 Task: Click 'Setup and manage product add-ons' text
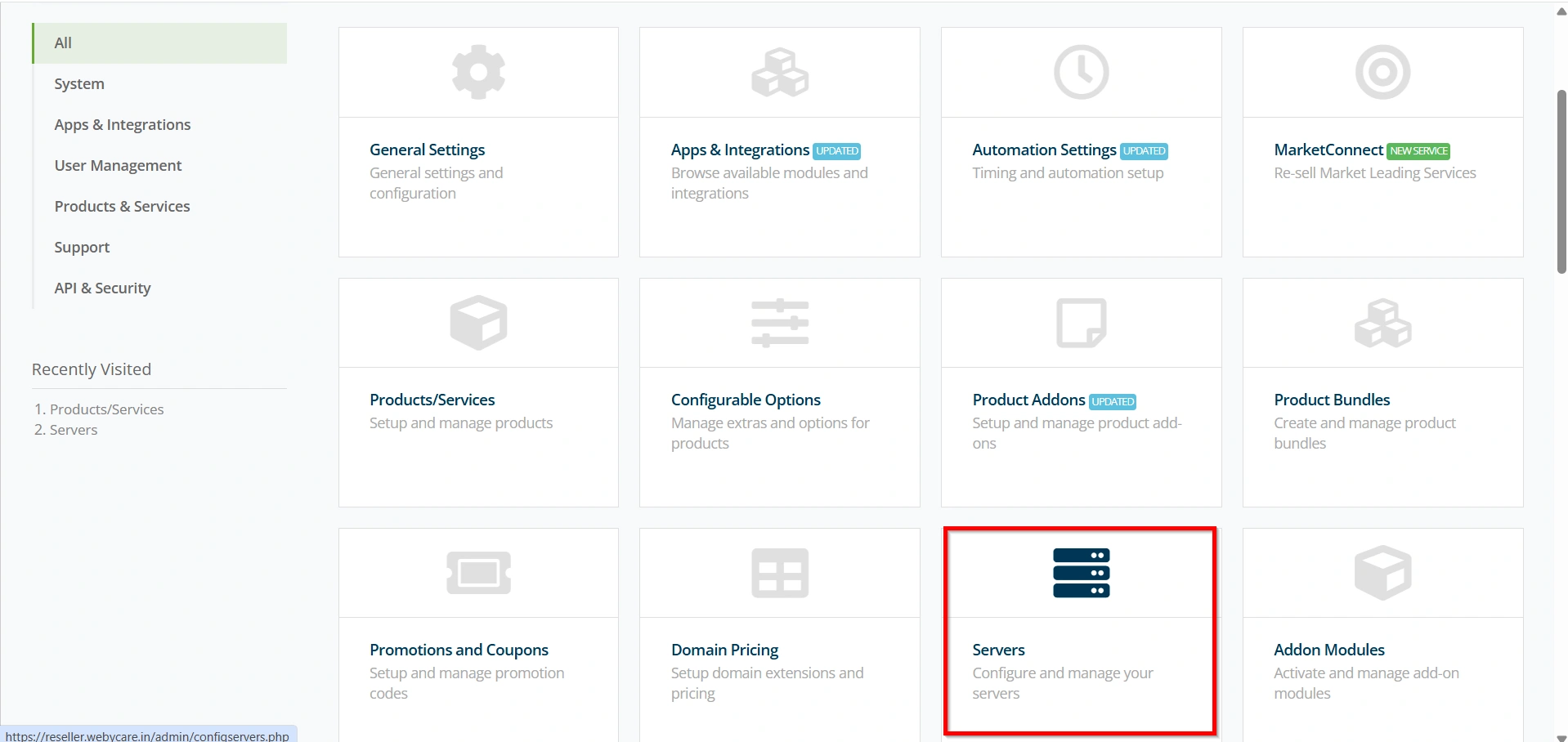point(1077,433)
